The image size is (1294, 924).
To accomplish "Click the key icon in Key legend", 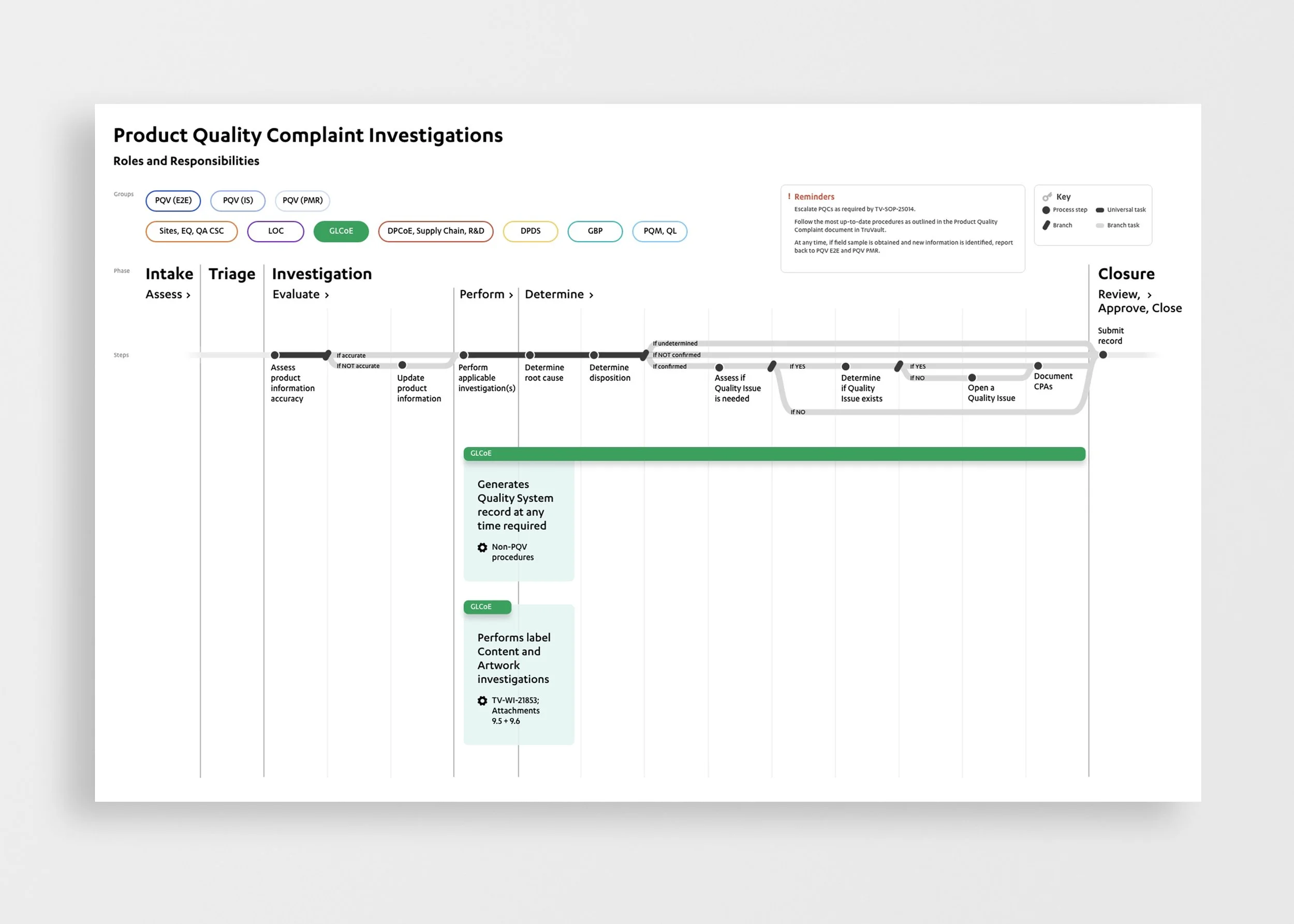I will [1047, 197].
